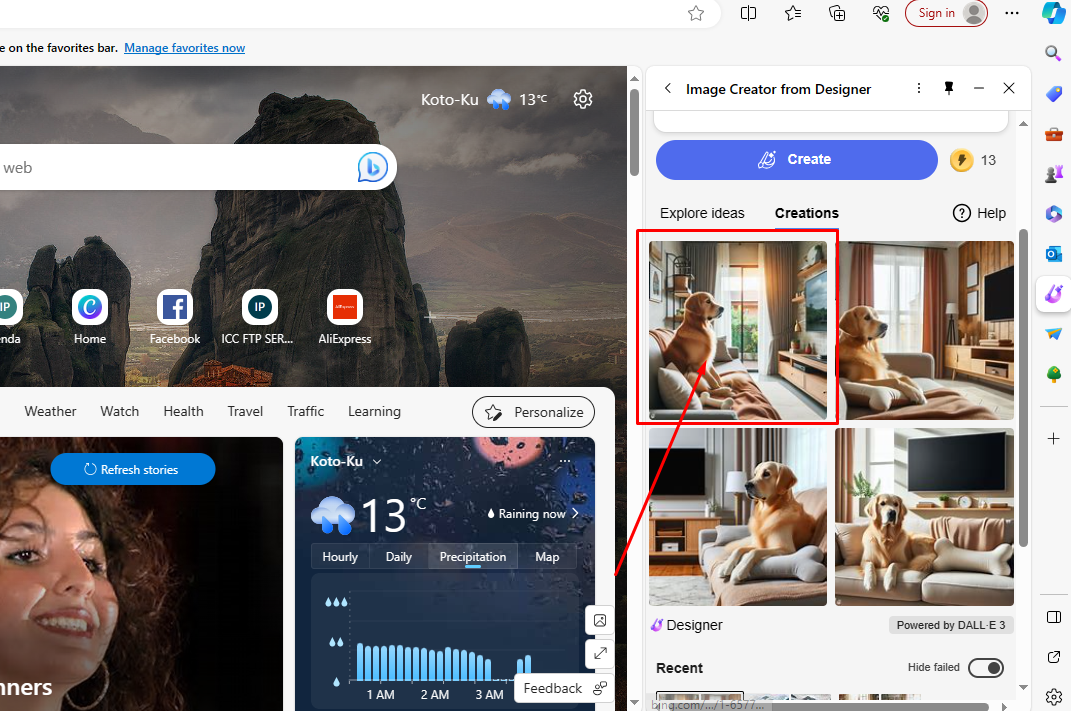1071x711 pixels.
Task: Click Manage favorites now link
Action: click(184, 48)
